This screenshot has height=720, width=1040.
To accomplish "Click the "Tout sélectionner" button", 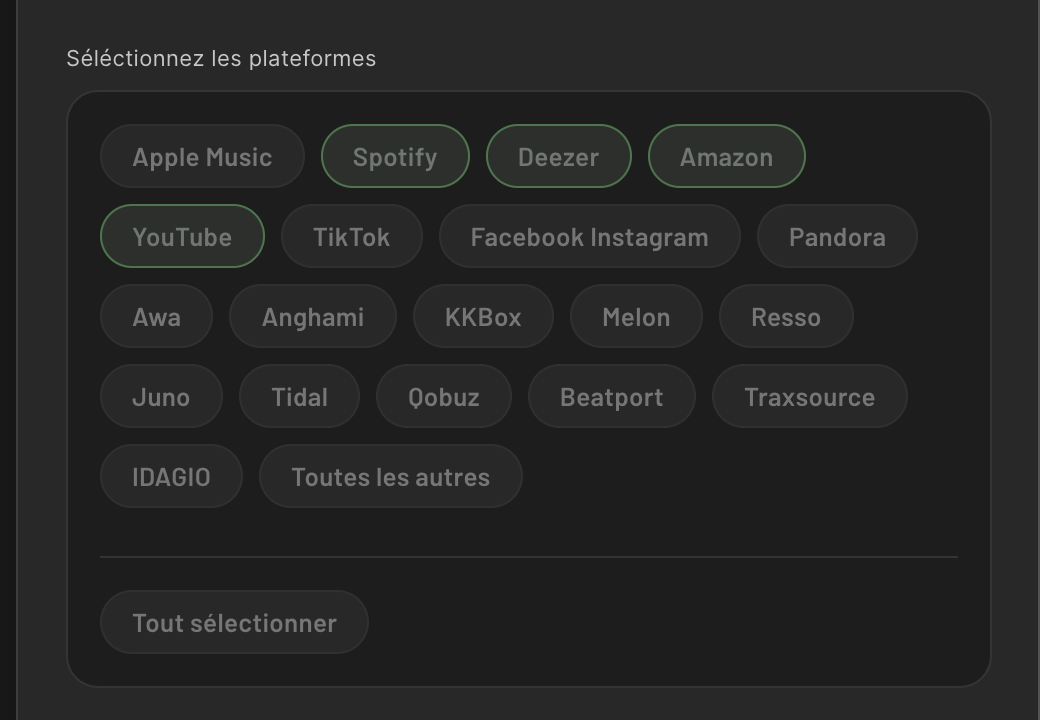I will (x=234, y=623).
